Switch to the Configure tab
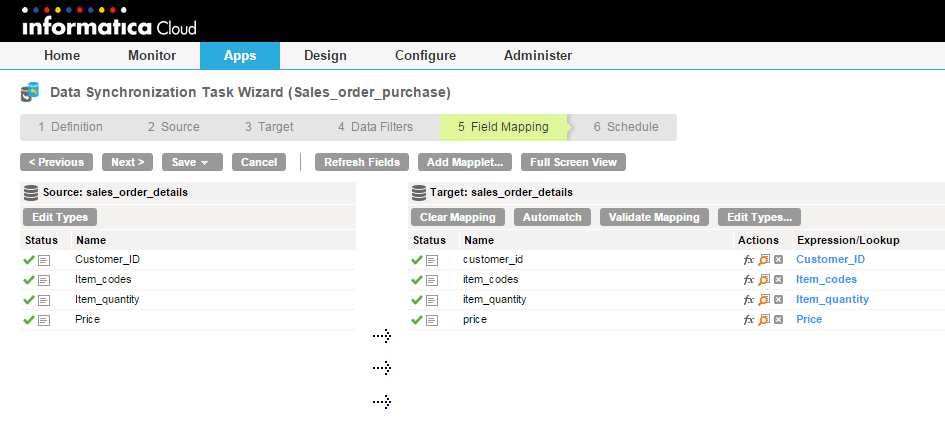This screenshot has width=945, height=434. pyautogui.click(x=425, y=55)
